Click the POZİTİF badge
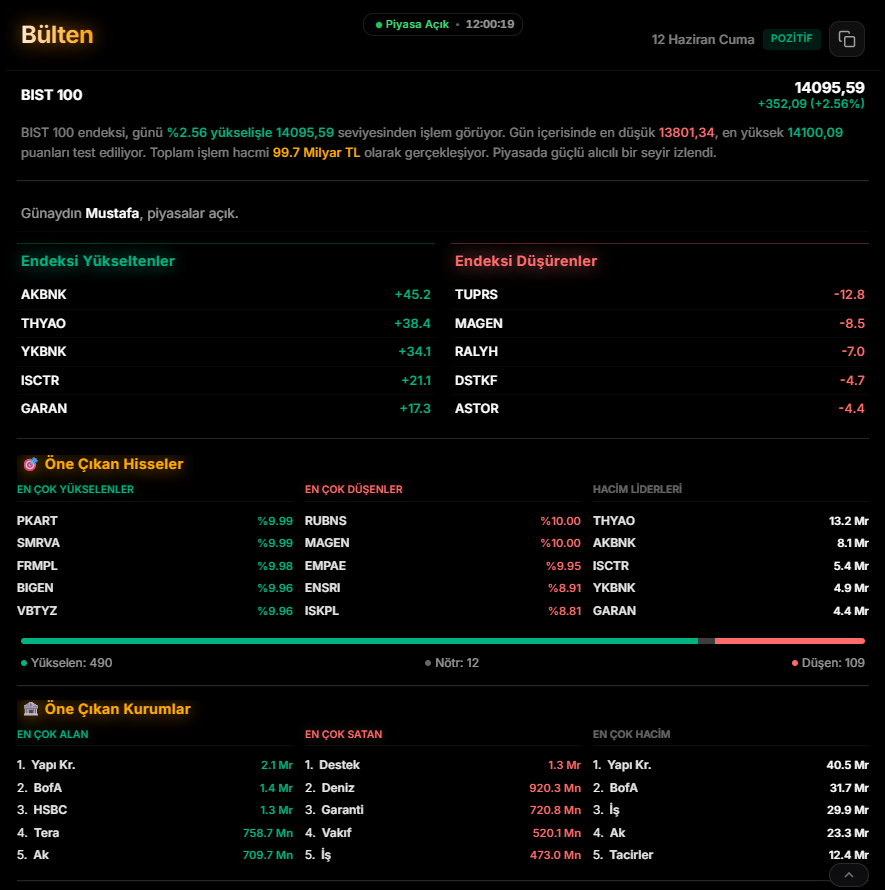 [791, 39]
